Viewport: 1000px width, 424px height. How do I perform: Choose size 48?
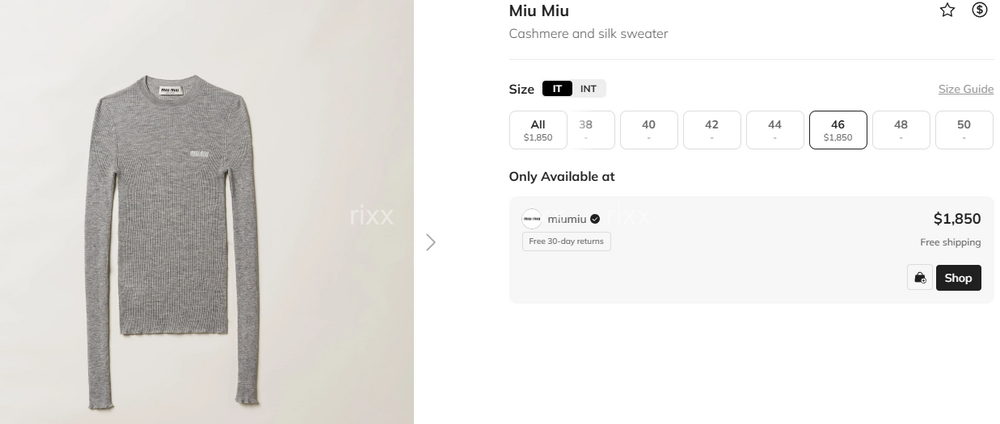pyautogui.click(x=901, y=130)
